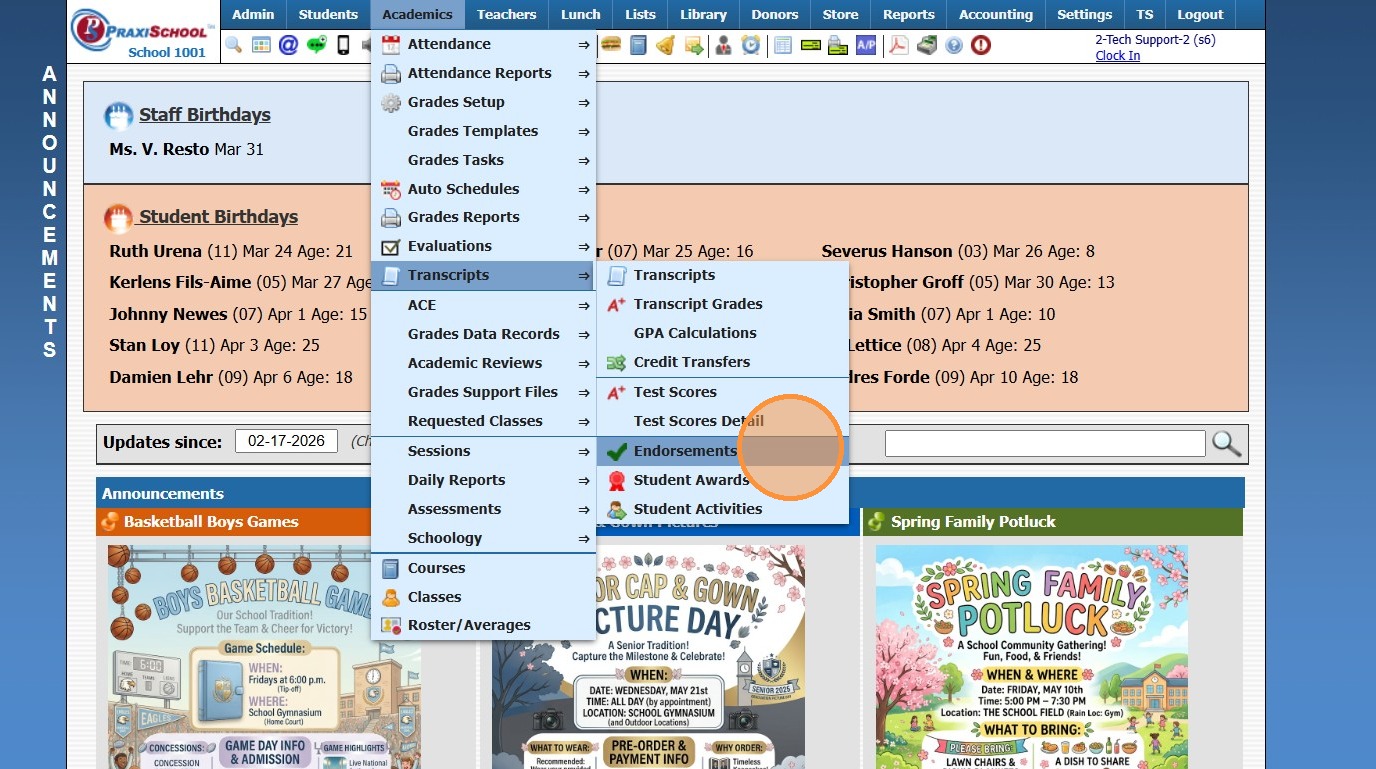Click the yellow note with green arrow icon
This screenshot has width=1376, height=769.
tap(693, 45)
